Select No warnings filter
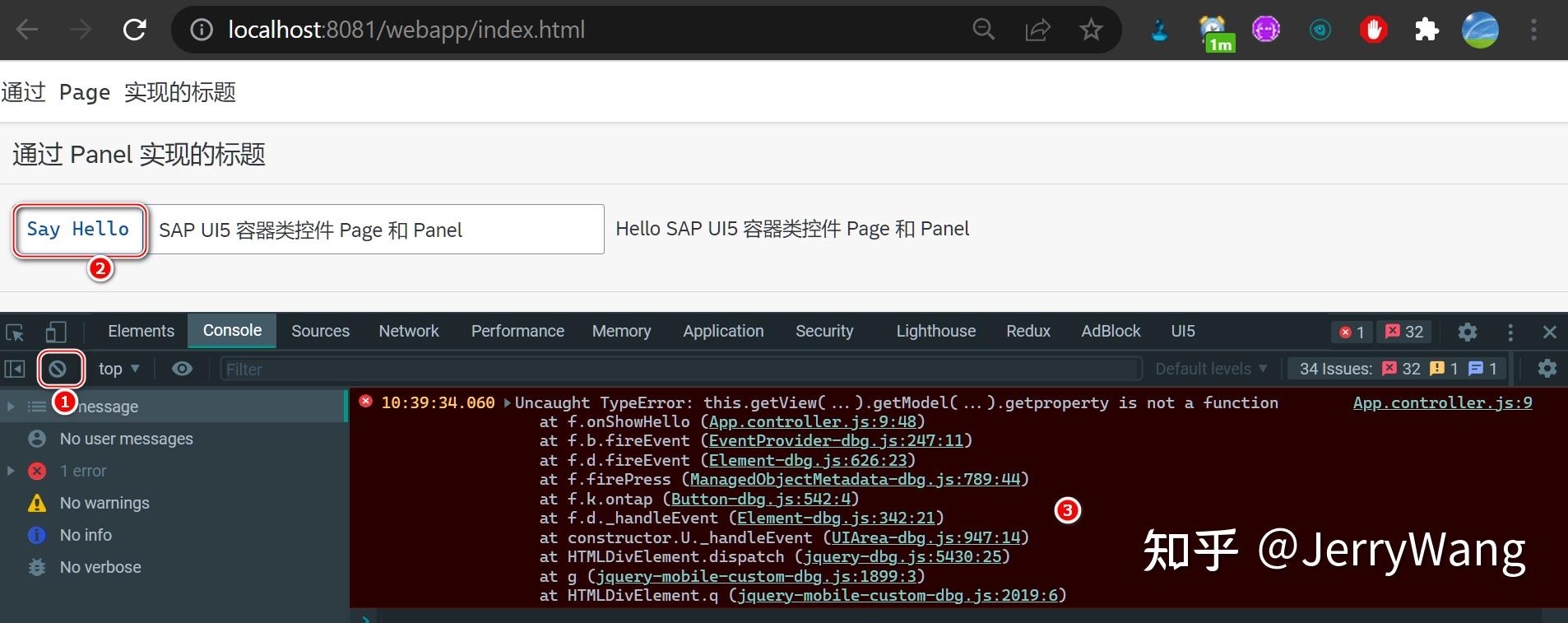This screenshot has width=1568, height=623. [104, 503]
